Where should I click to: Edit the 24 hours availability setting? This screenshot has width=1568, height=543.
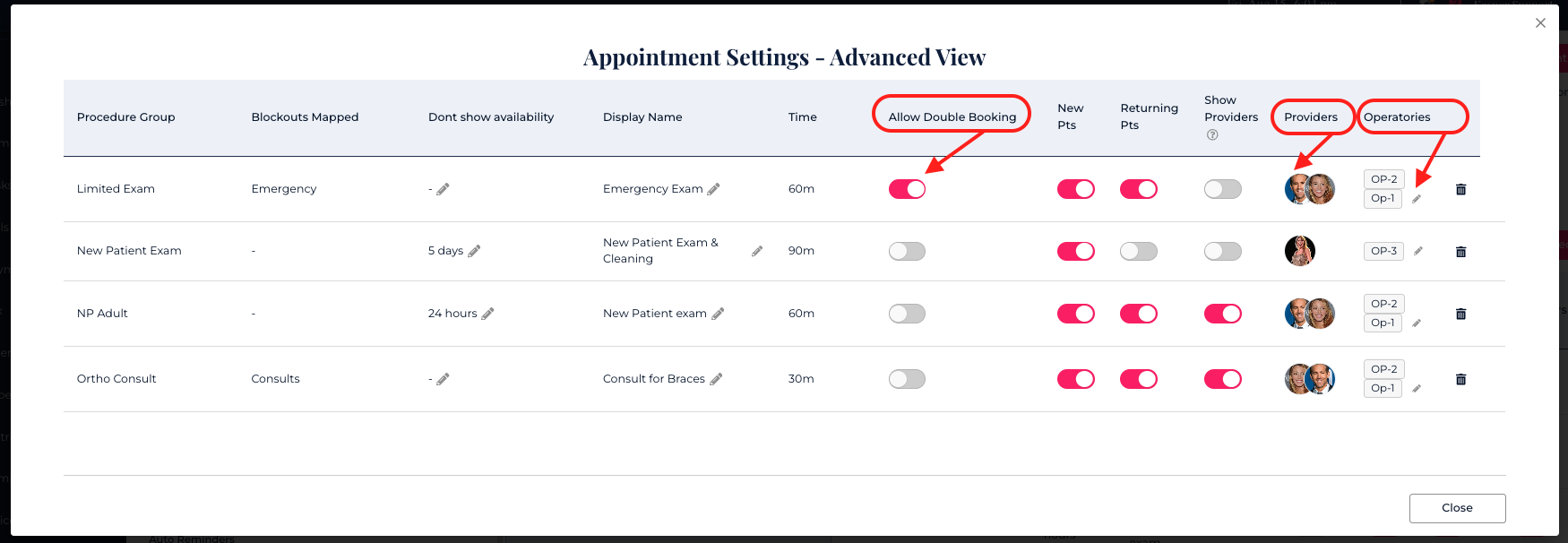488,314
